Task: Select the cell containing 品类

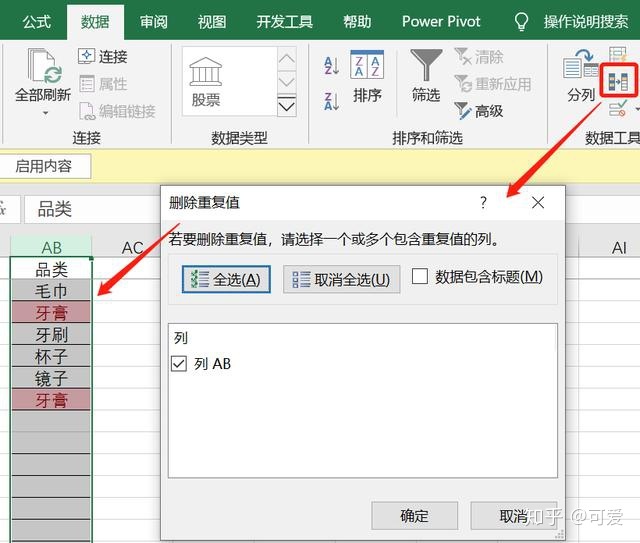Action: [51, 269]
